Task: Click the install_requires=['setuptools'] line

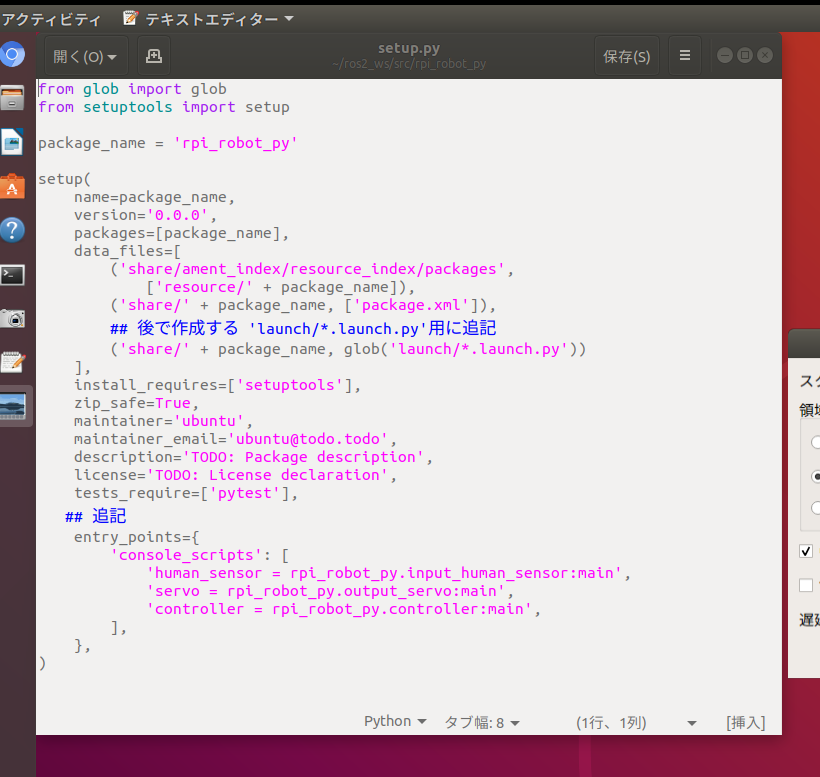Action: (217, 385)
